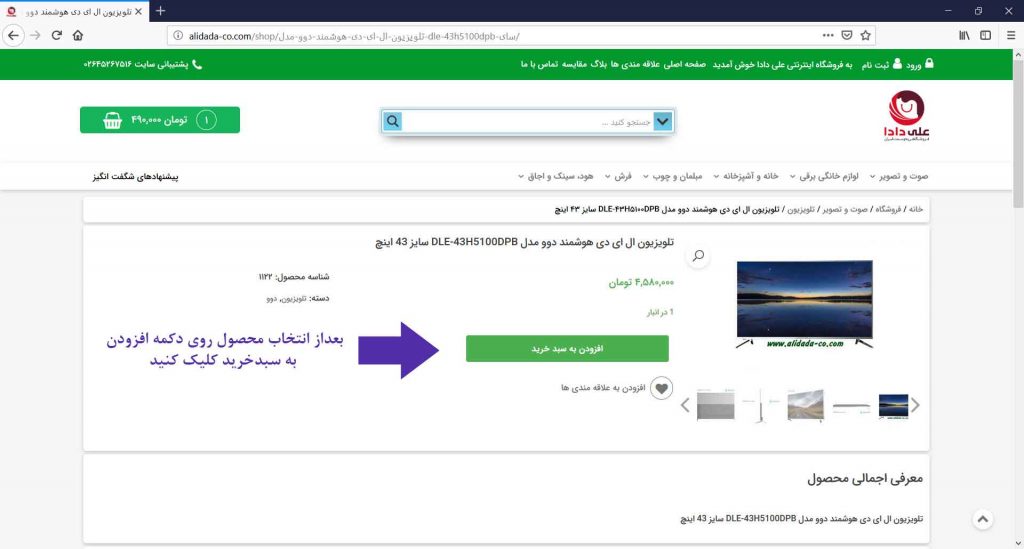Click the scroll-to-top arrow button
This screenshot has width=1024, height=549.
pyautogui.click(x=982, y=520)
